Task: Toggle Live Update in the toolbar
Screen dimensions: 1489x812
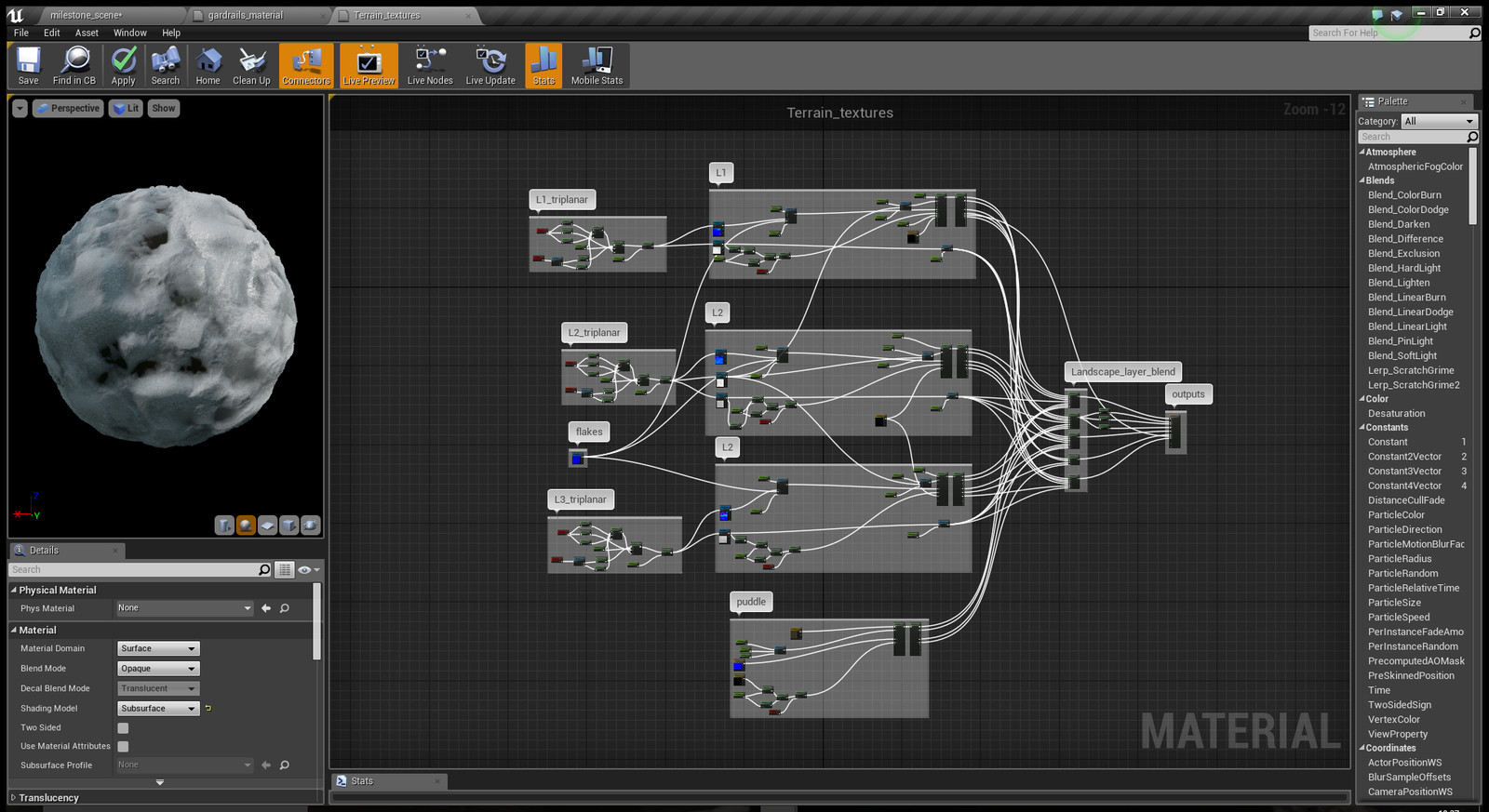Action: click(x=490, y=66)
